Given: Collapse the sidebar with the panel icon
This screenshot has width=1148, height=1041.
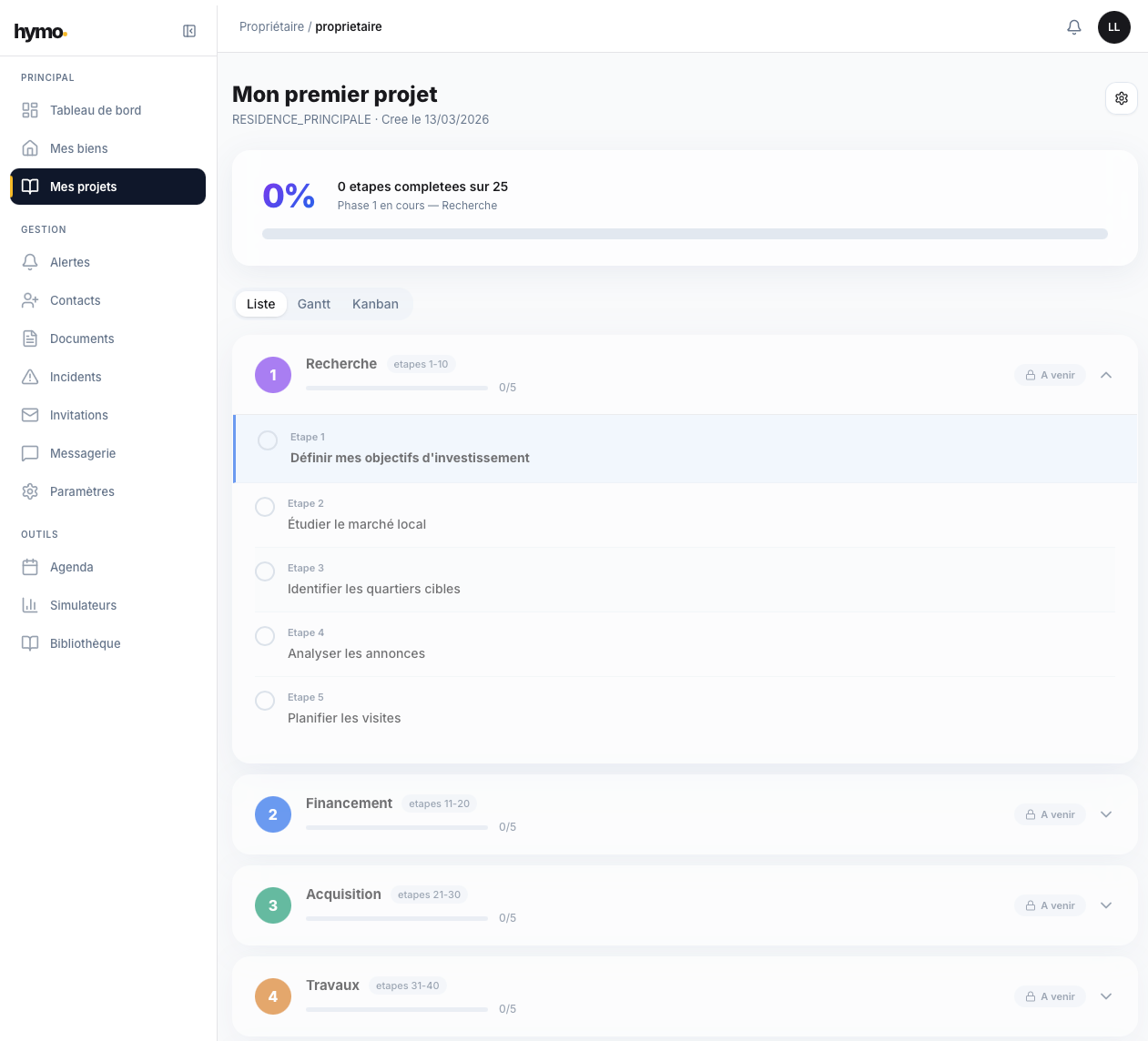Looking at the screenshot, I should tap(188, 30).
